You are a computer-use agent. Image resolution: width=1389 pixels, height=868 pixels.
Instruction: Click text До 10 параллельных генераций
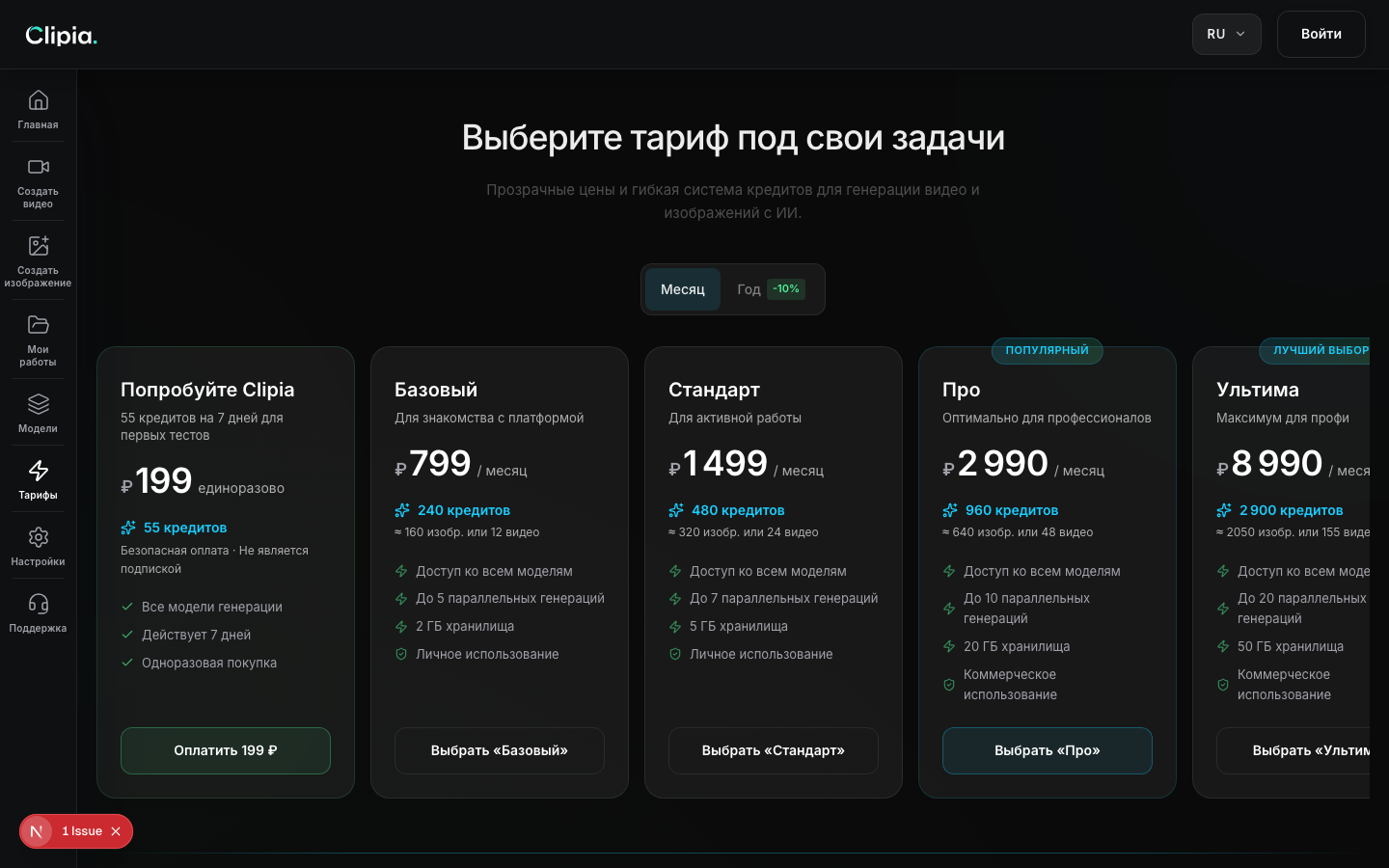[x=1026, y=609]
